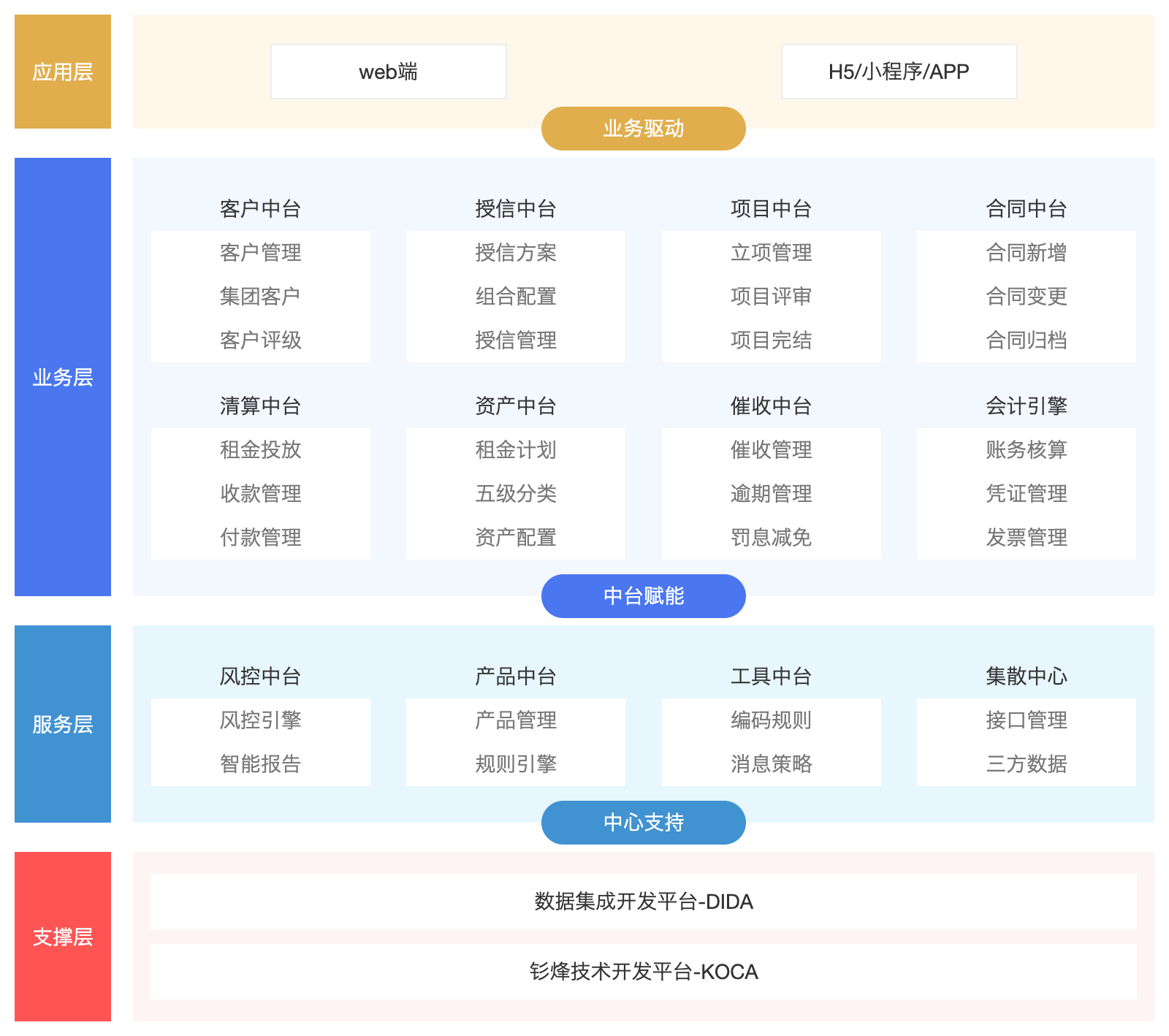Click 罚息减免 under 催收中台
1169x1036 pixels.
coord(771,538)
